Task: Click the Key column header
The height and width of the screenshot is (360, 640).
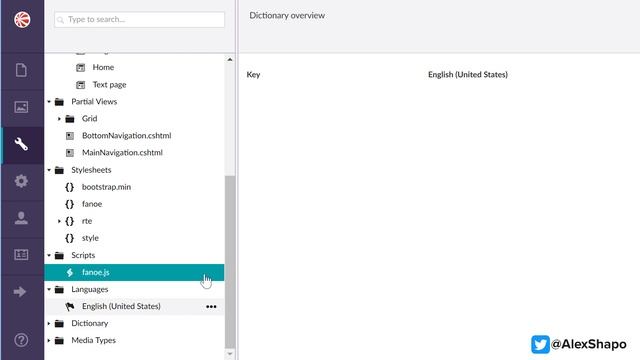Action: 253,75
